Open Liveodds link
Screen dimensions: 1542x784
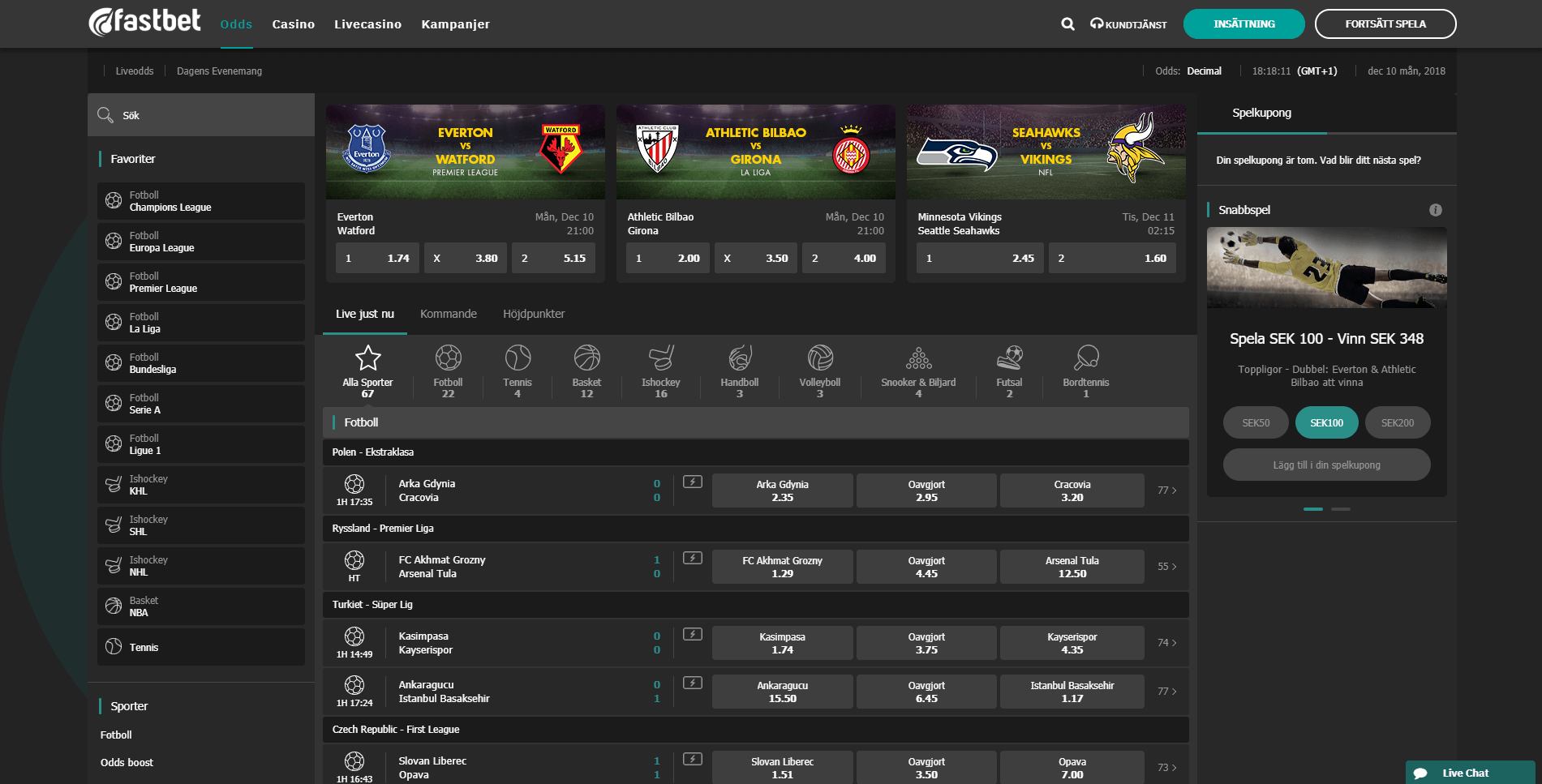click(x=135, y=71)
